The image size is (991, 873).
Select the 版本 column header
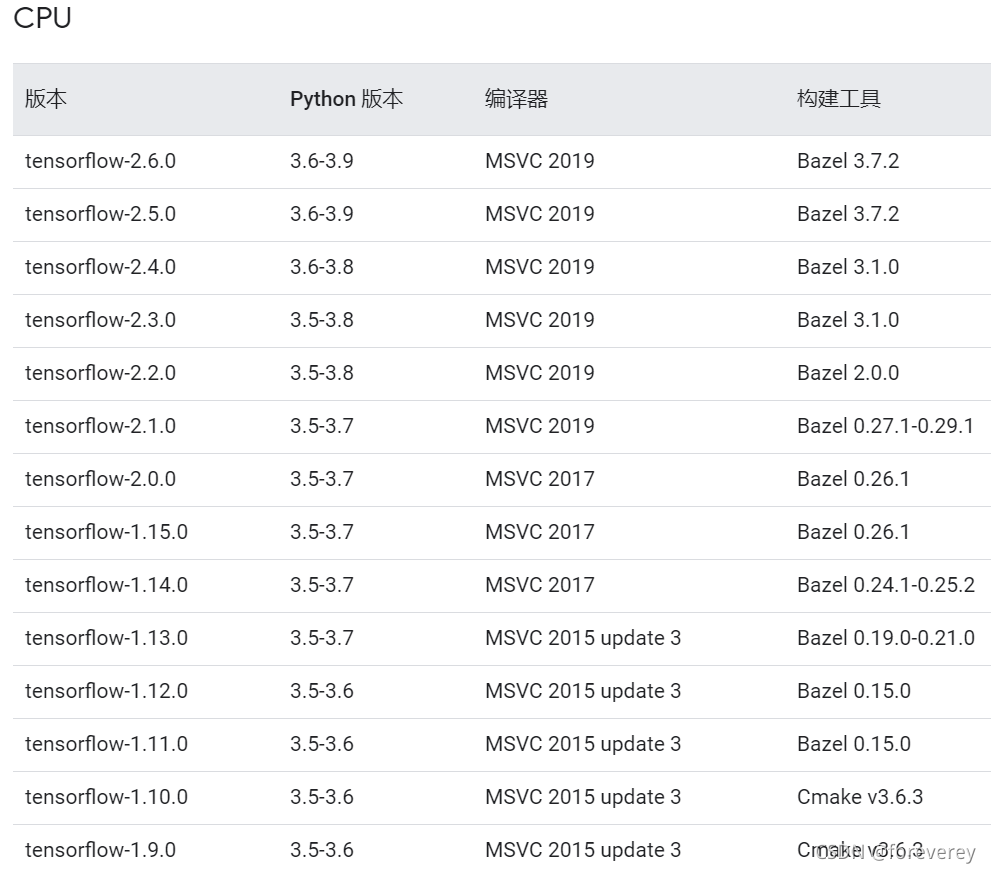46,99
